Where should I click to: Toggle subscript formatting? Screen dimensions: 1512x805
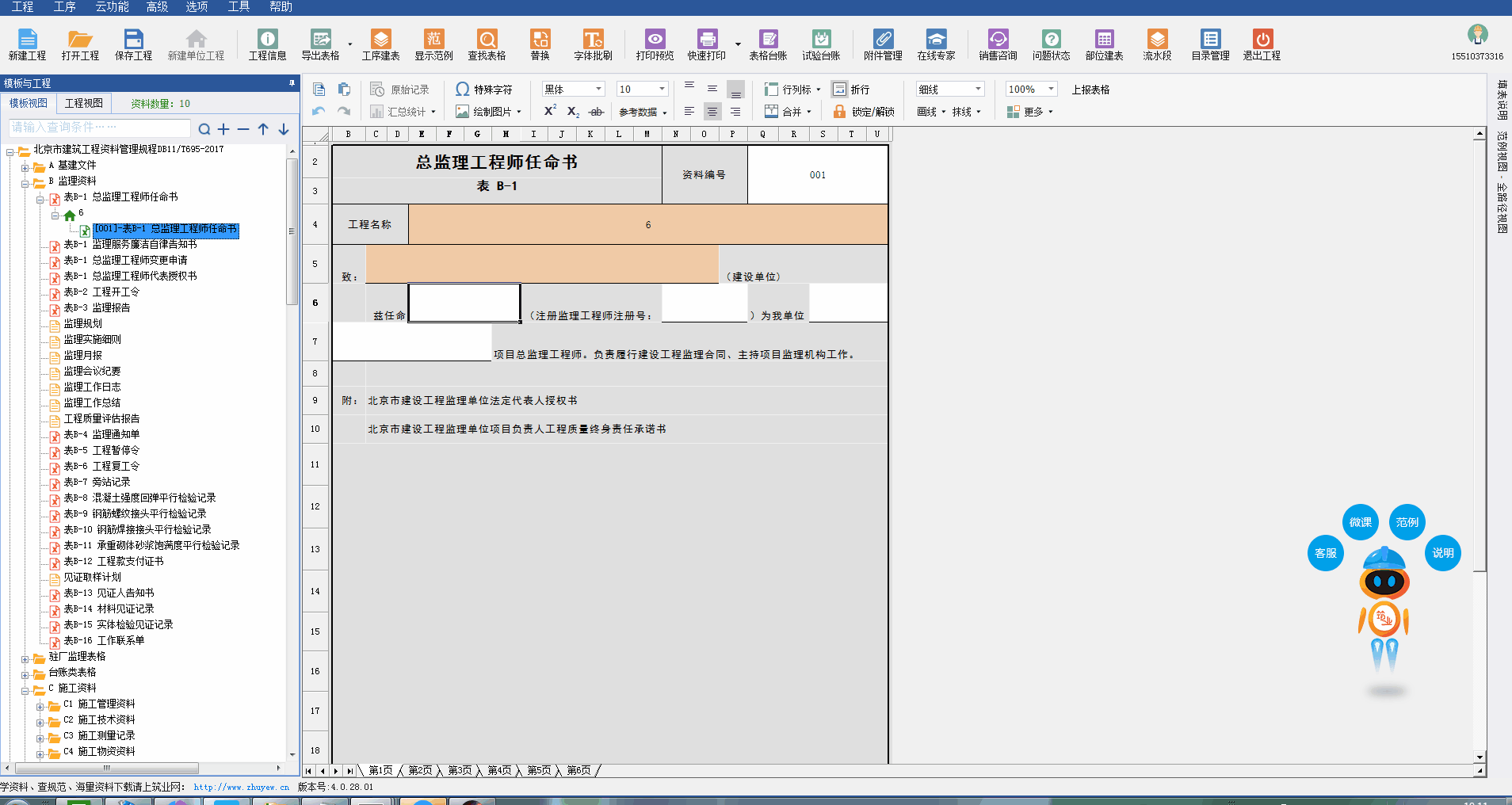point(572,111)
